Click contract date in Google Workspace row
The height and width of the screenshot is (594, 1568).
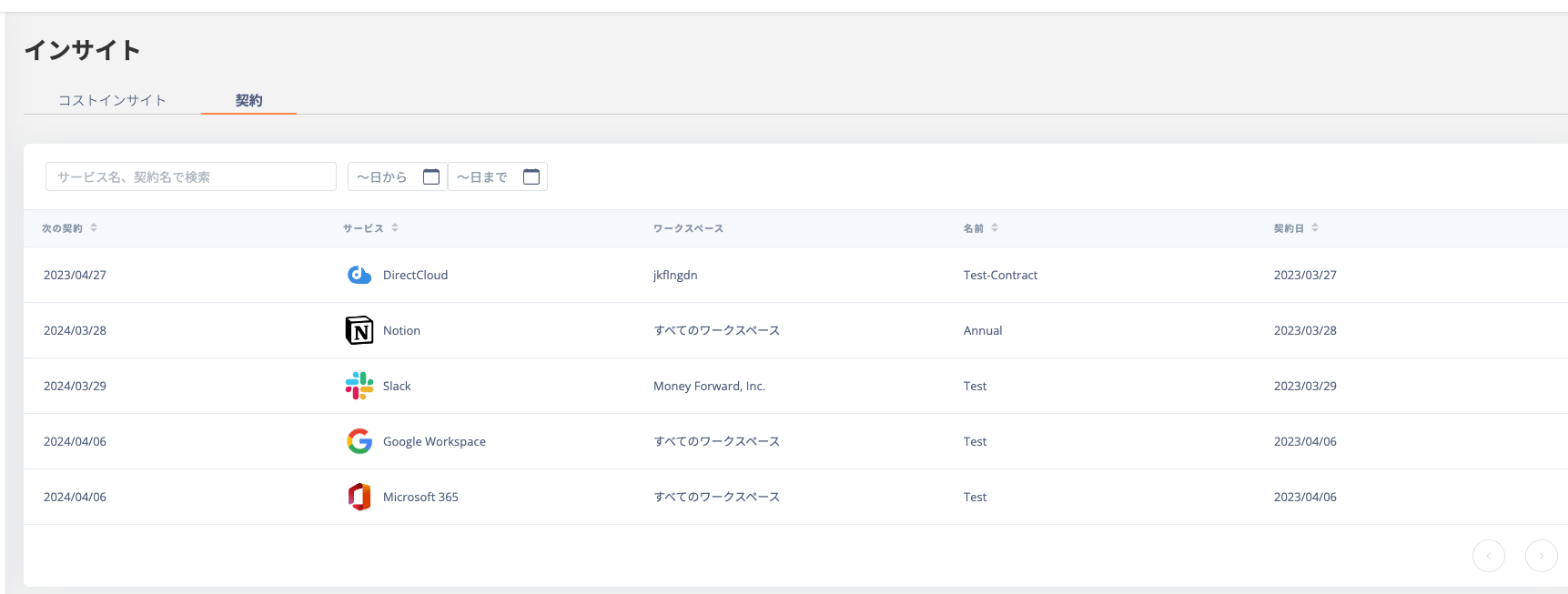(1305, 441)
